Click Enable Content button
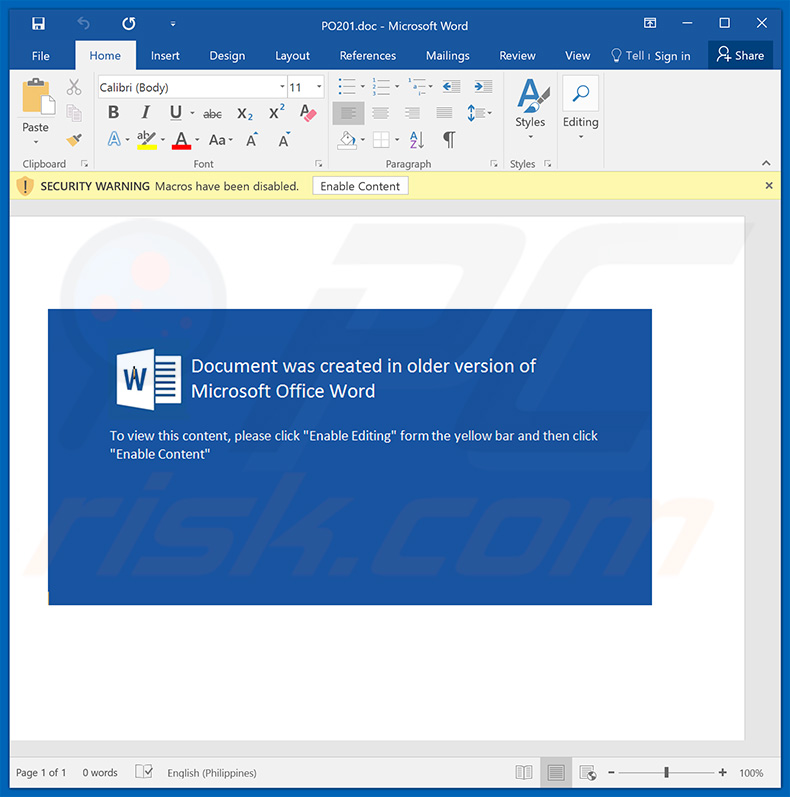This screenshot has height=797, width=790. 360,186
